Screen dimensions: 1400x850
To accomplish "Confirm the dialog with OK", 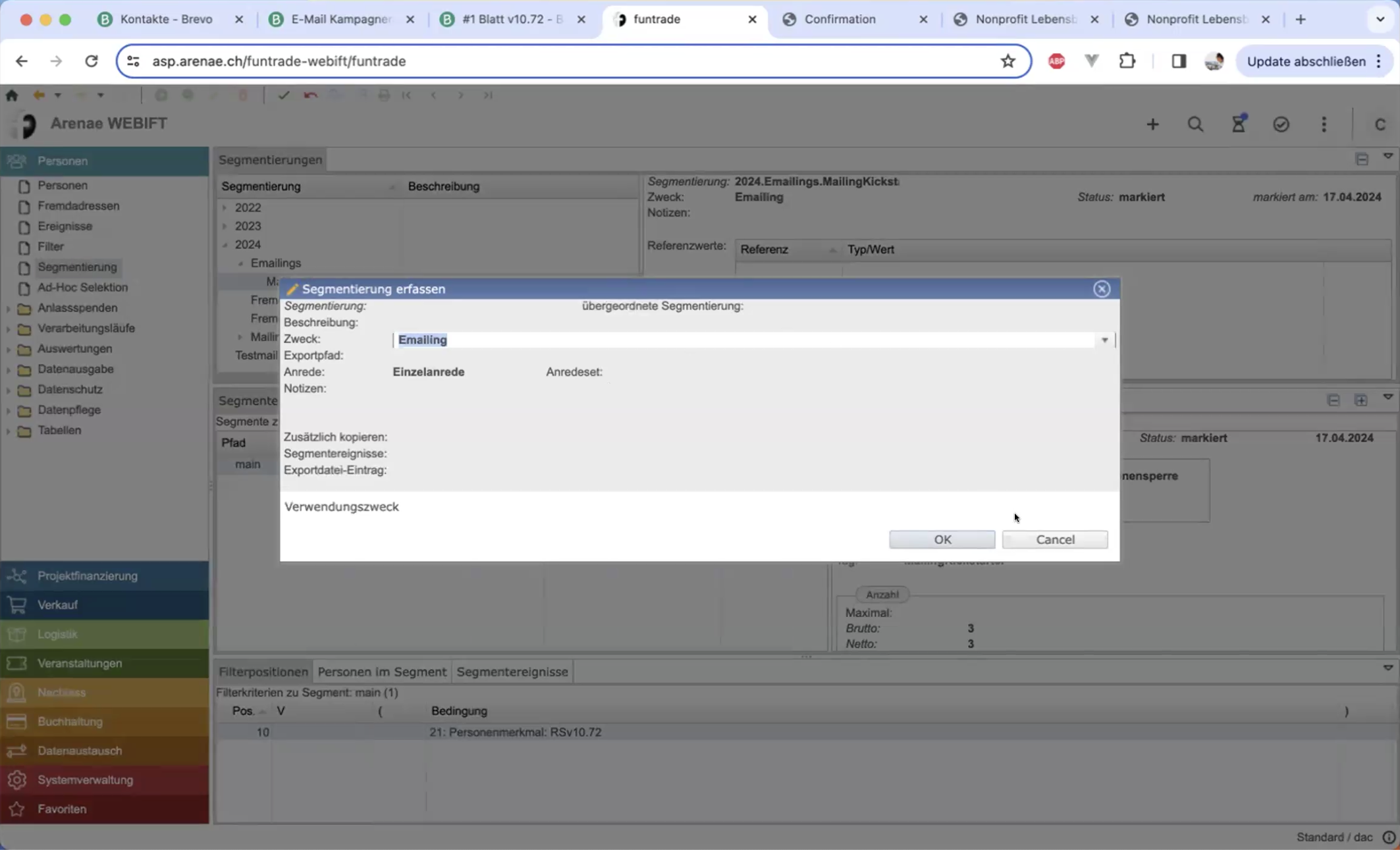I will point(942,539).
